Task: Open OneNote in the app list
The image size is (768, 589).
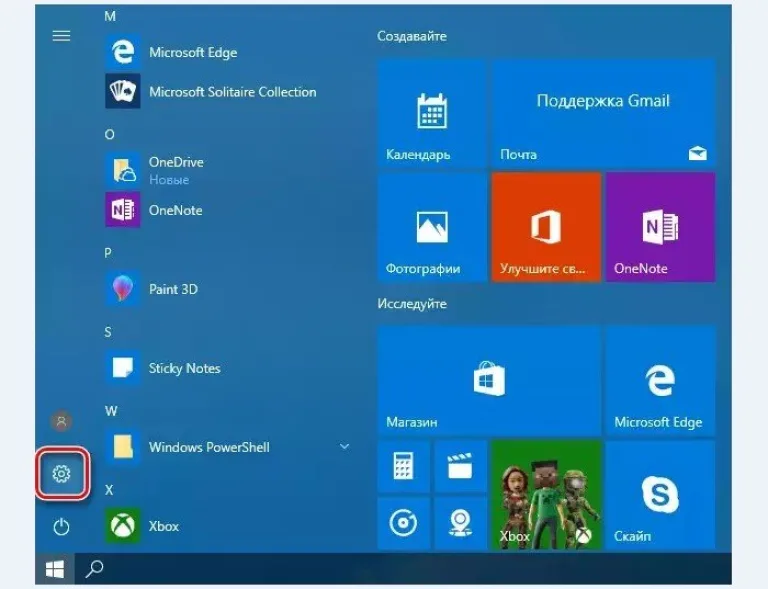Action: (227, 210)
